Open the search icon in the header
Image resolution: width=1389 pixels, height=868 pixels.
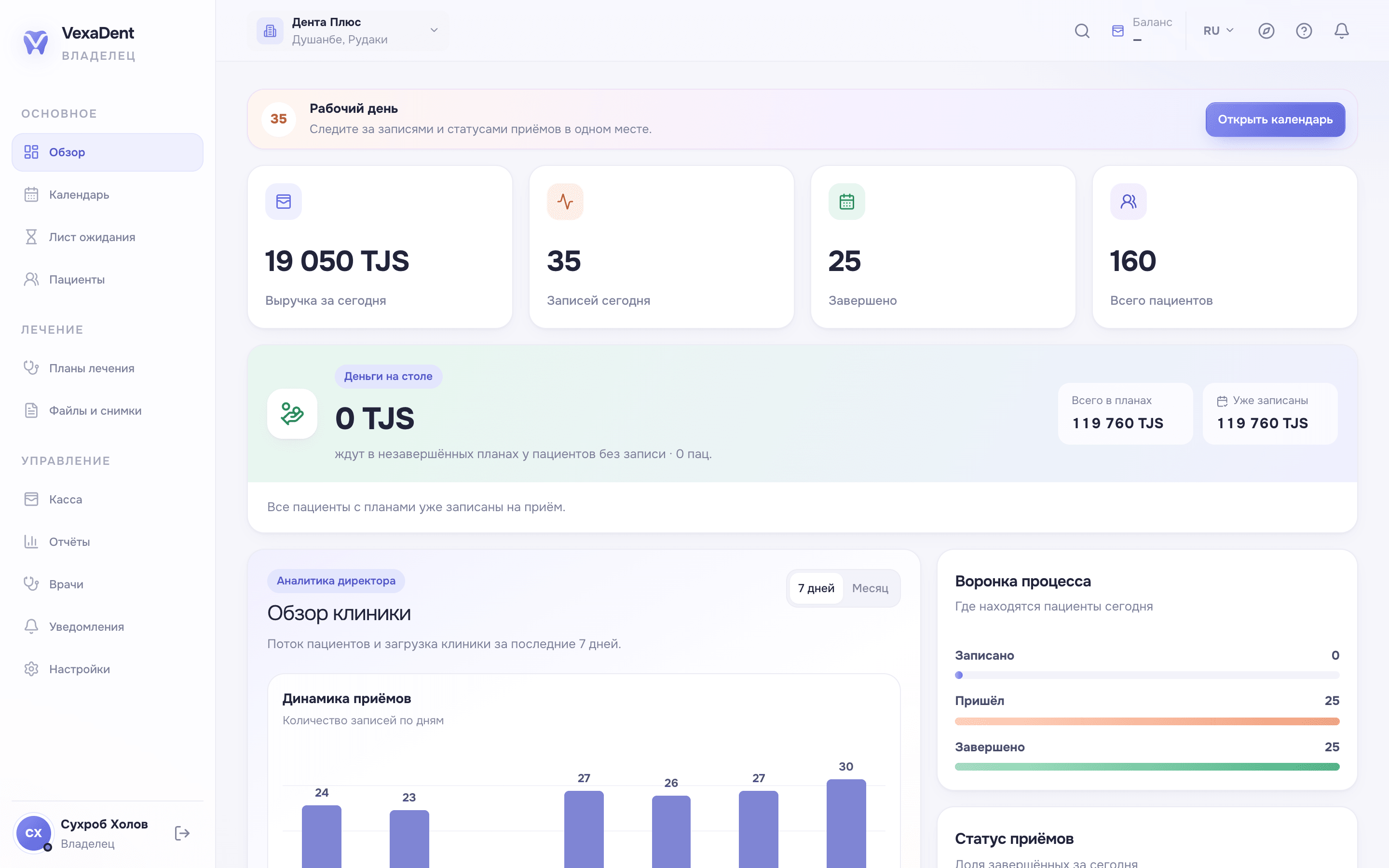1082,30
